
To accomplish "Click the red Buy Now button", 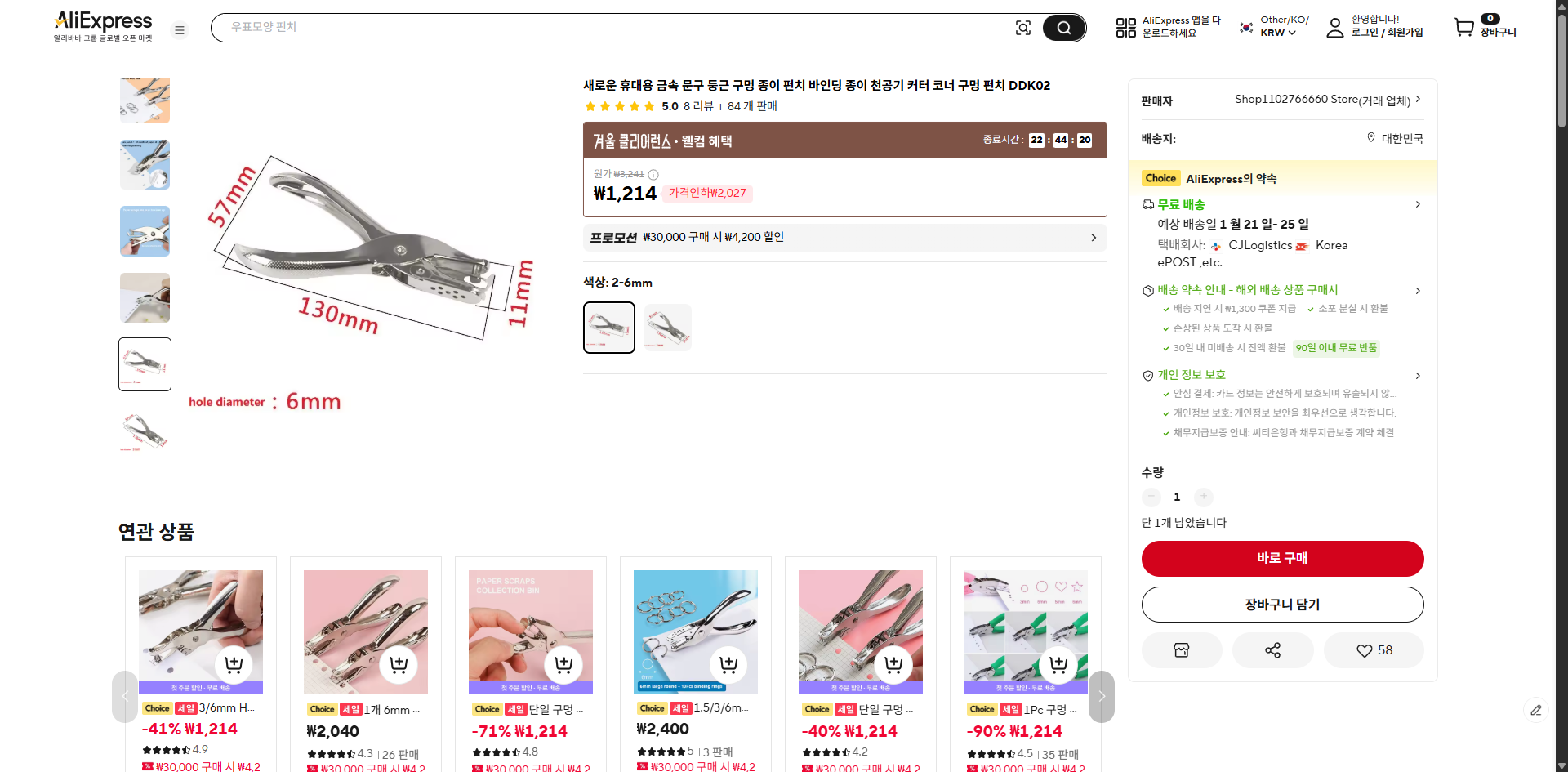I will point(1282,559).
